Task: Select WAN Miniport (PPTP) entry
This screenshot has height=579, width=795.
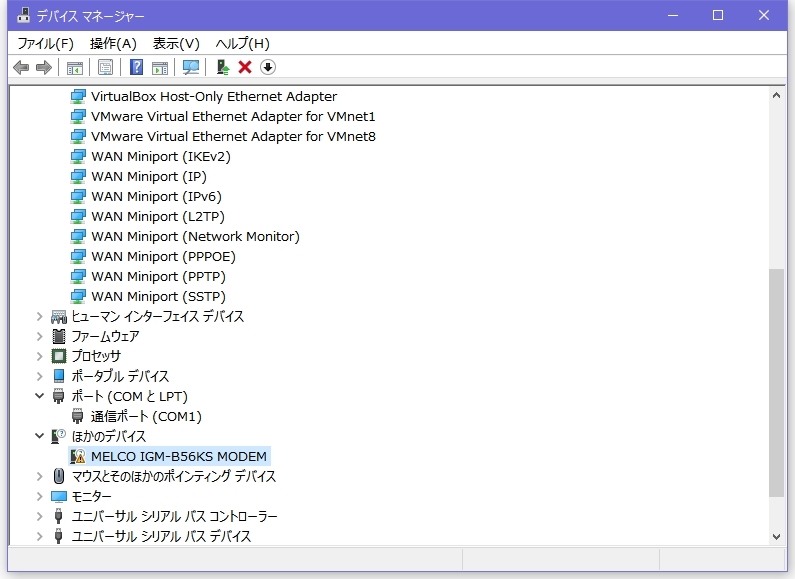Action: 158,276
